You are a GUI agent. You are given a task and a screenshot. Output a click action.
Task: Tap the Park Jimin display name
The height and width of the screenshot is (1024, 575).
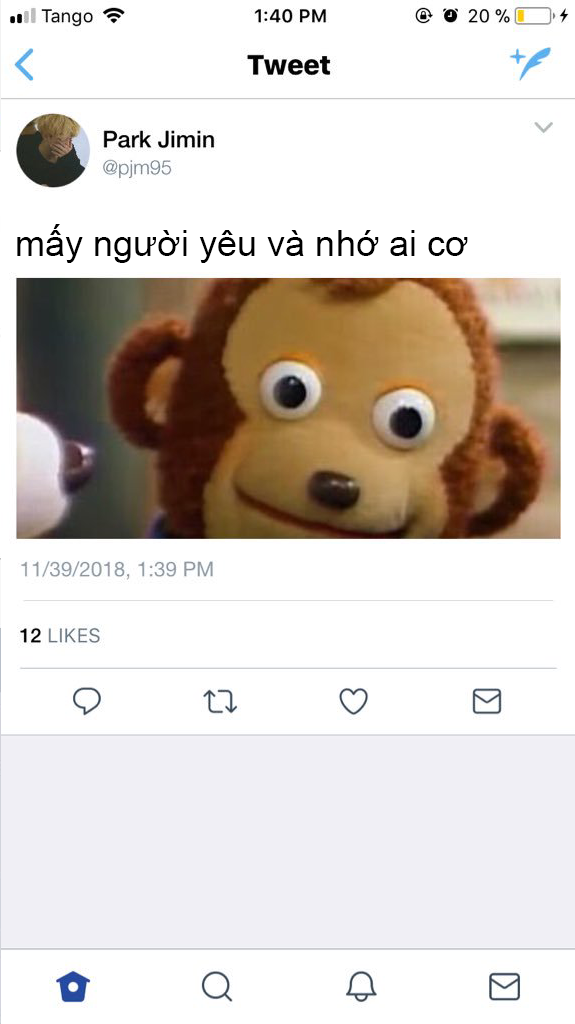tap(159, 139)
